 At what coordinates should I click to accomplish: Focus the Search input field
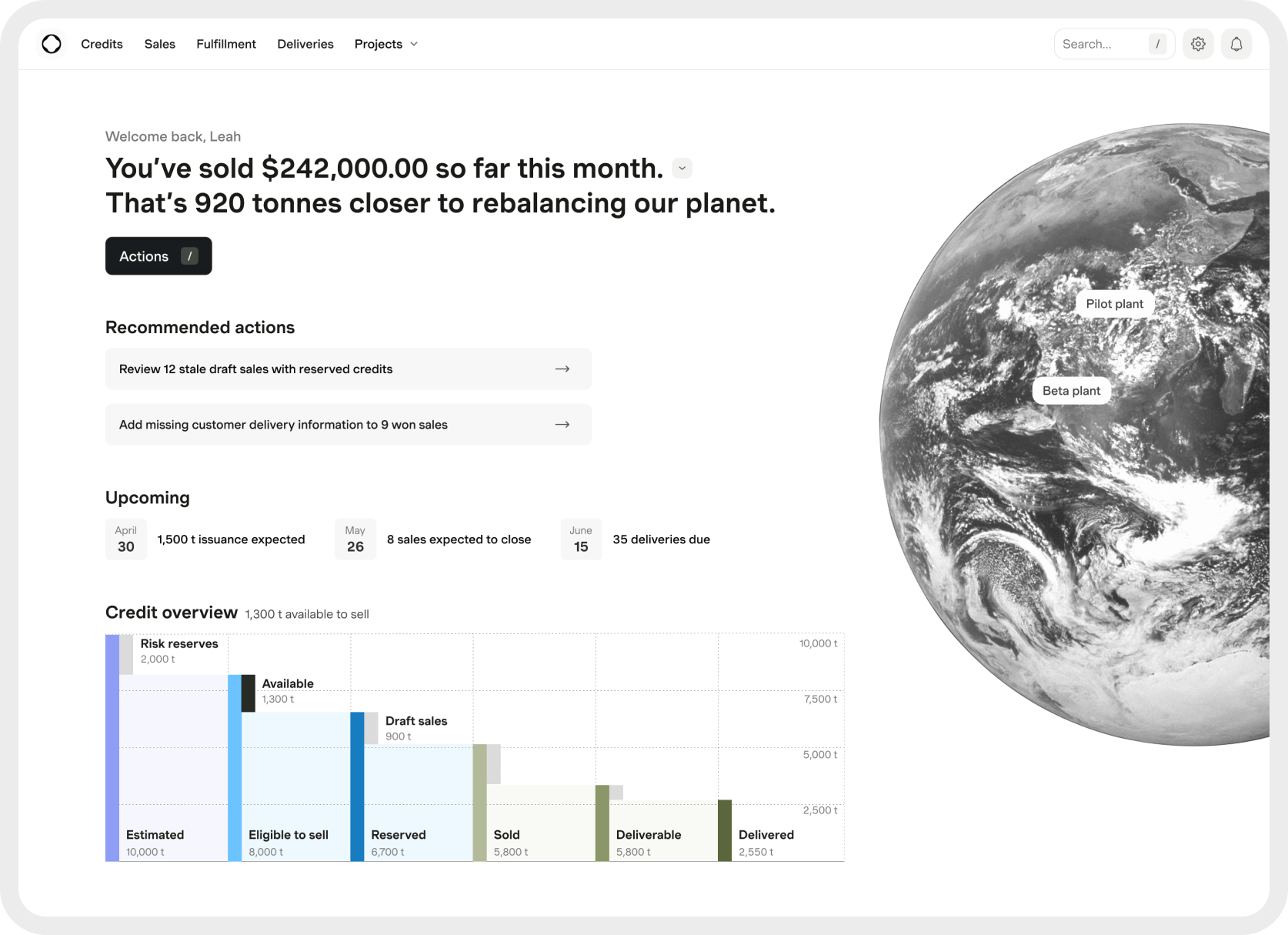click(x=1102, y=44)
